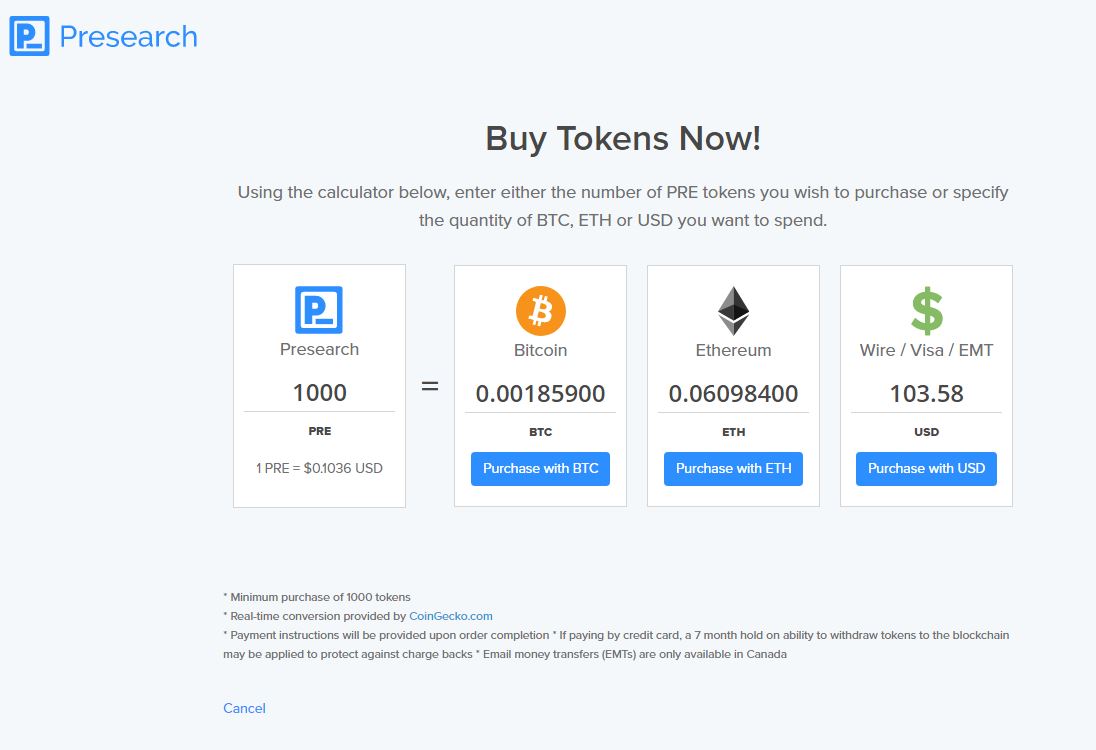
Task: Click the Presearch logo icon in header
Action: [29, 36]
